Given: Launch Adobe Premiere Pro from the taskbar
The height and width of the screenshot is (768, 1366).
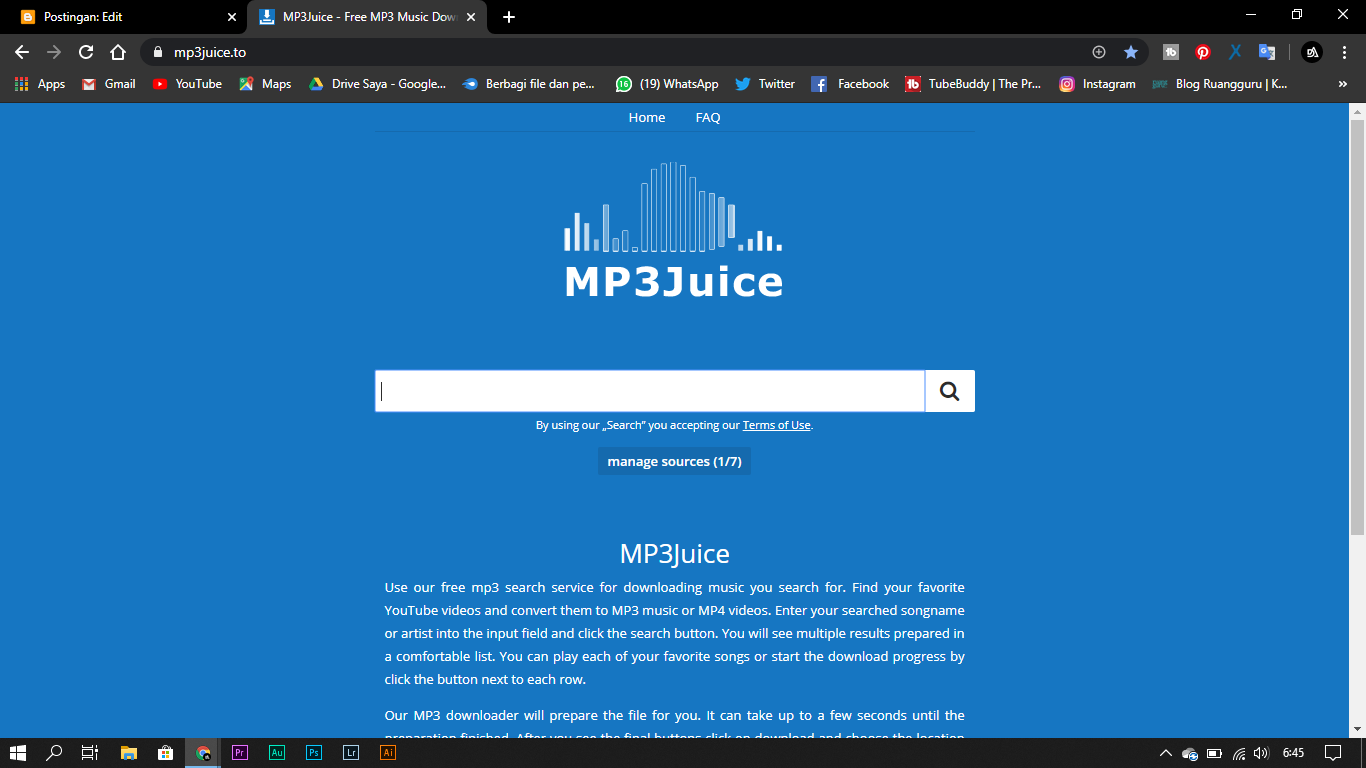Looking at the screenshot, I should click(239, 753).
